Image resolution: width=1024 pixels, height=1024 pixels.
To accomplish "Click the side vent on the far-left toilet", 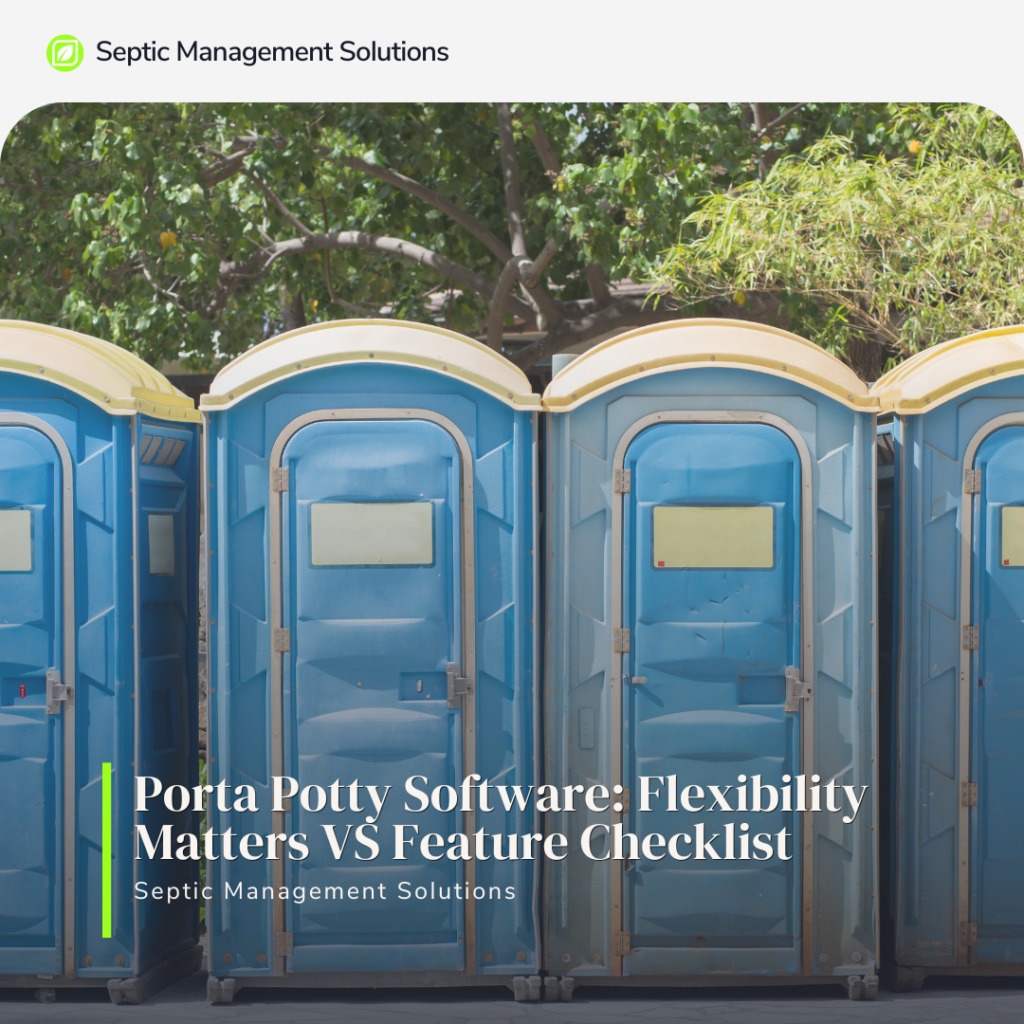I will (163, 450).
